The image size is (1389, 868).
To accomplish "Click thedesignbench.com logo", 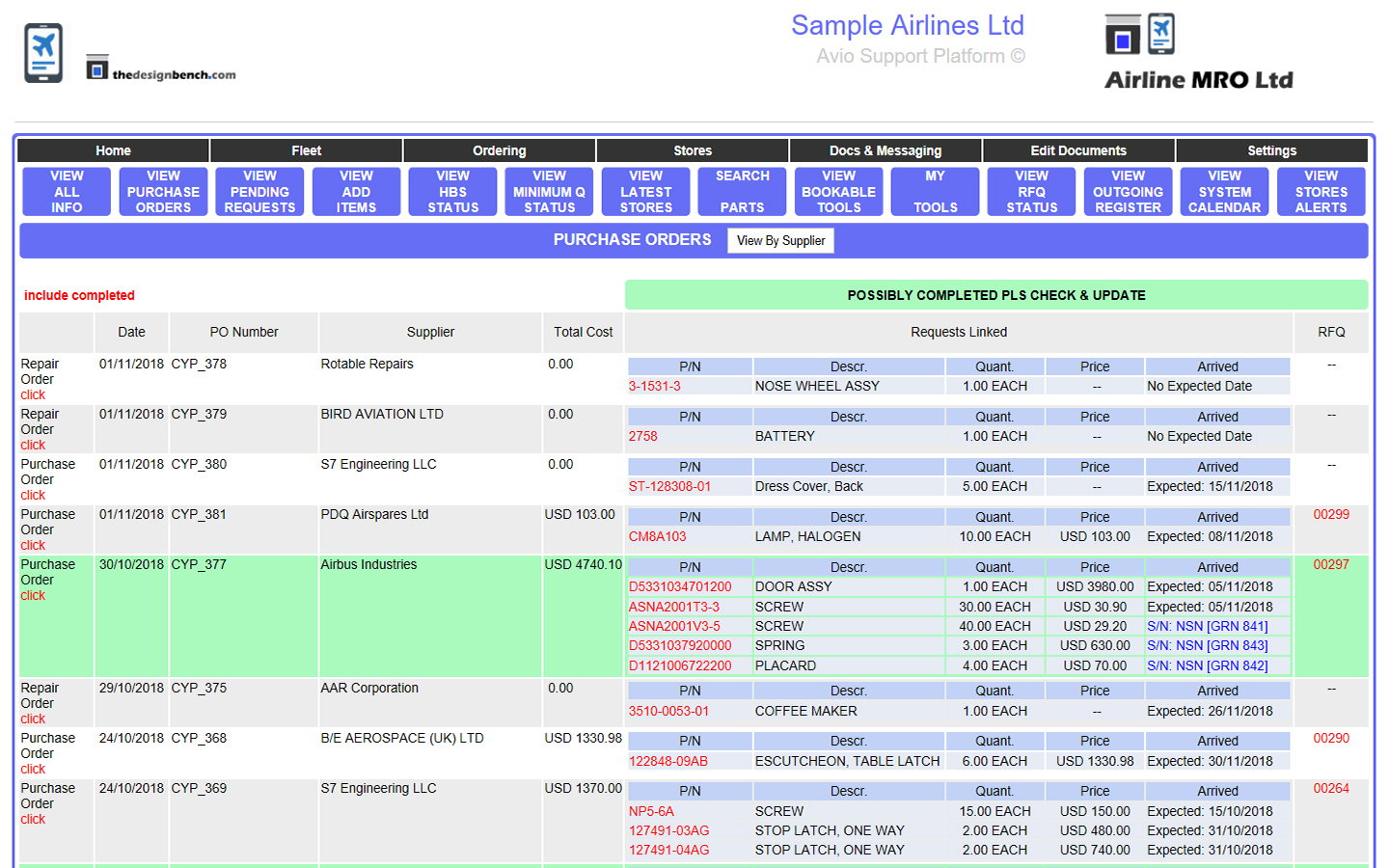I will [161, 68].
